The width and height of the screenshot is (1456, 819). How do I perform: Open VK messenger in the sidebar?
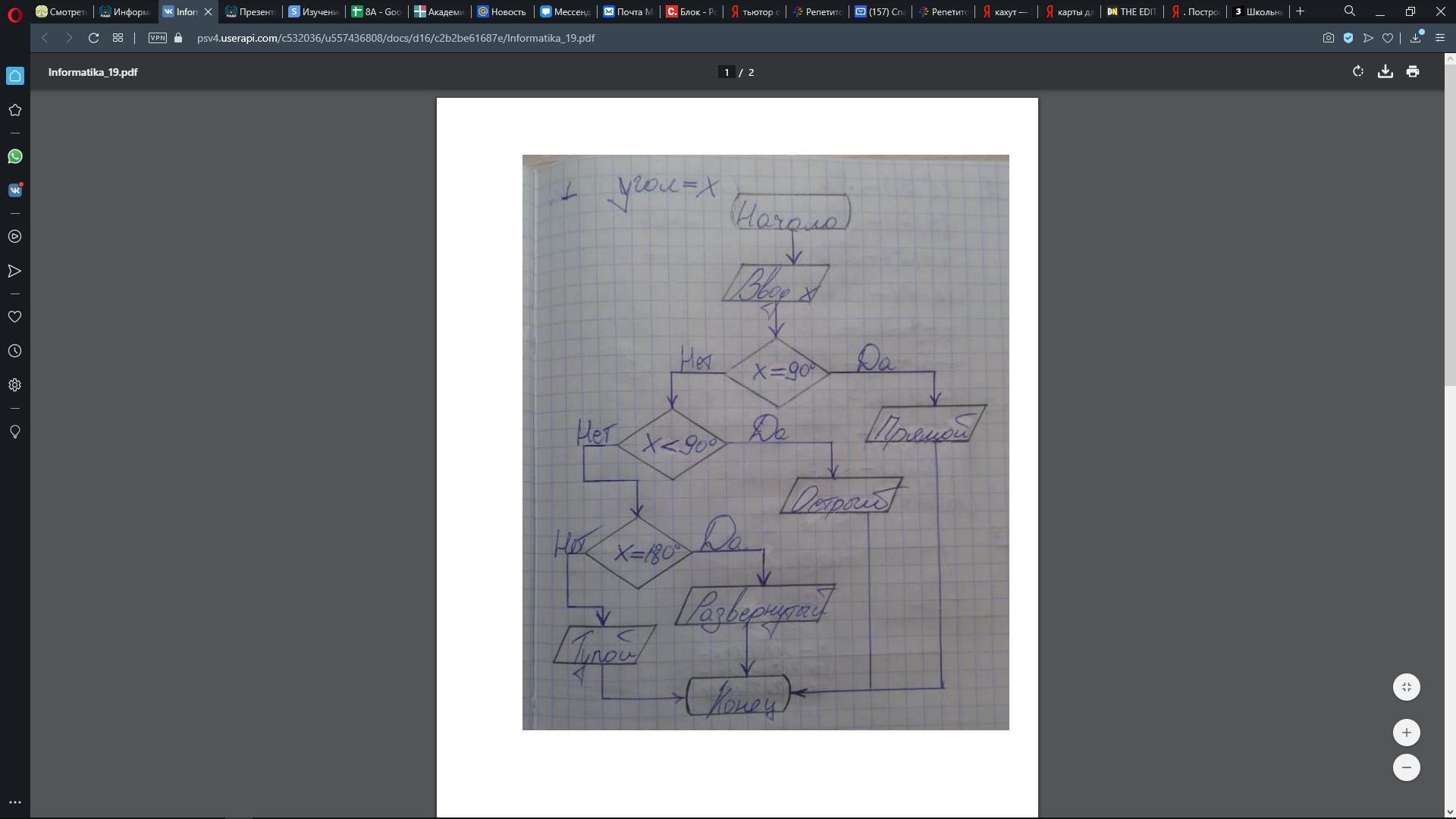(x=14, y=190)
